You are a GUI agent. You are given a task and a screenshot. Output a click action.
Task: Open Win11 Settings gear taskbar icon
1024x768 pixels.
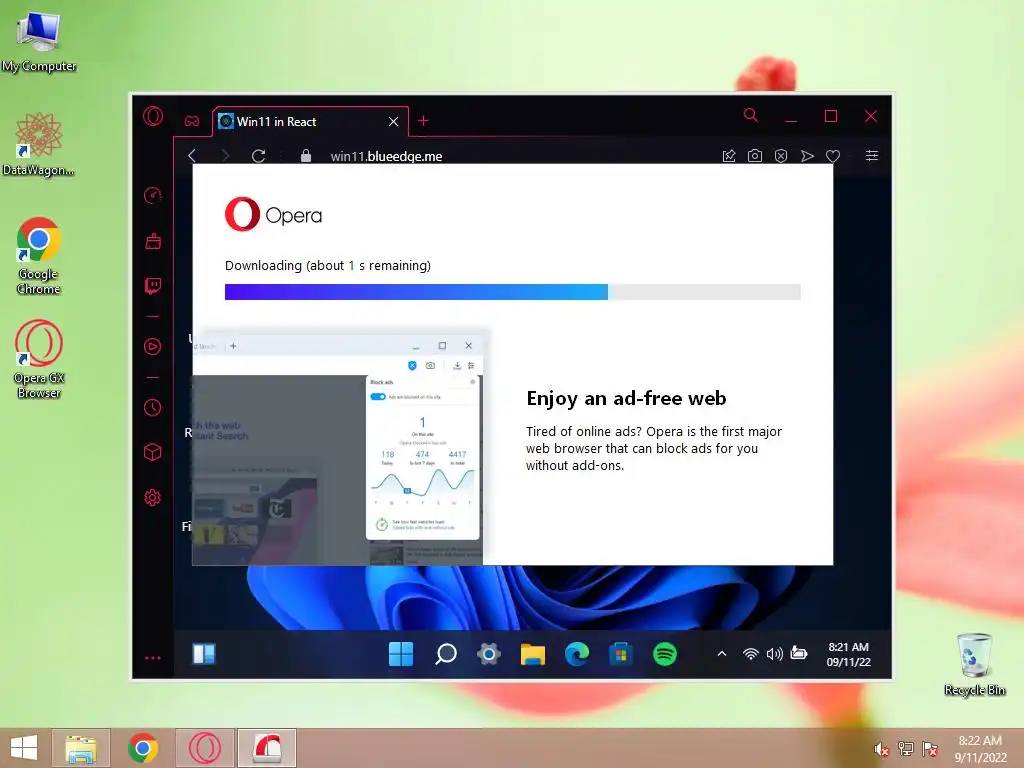[x=488, y=654]
